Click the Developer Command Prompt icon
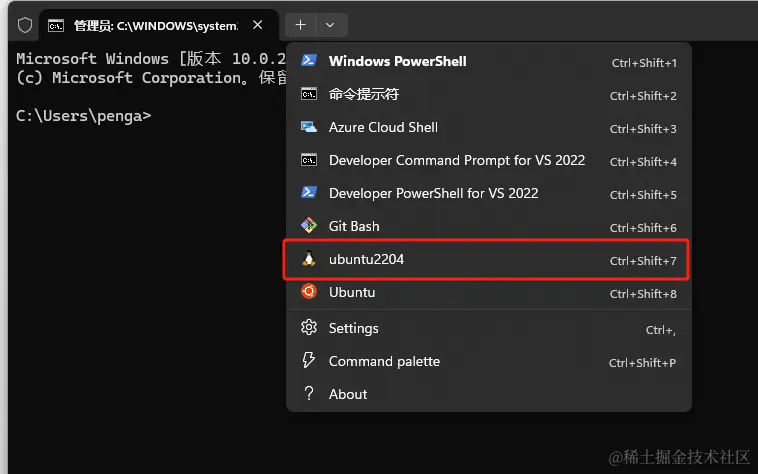Image resolution: width=758 pixels, height=474 pixels. pos(309,160)
